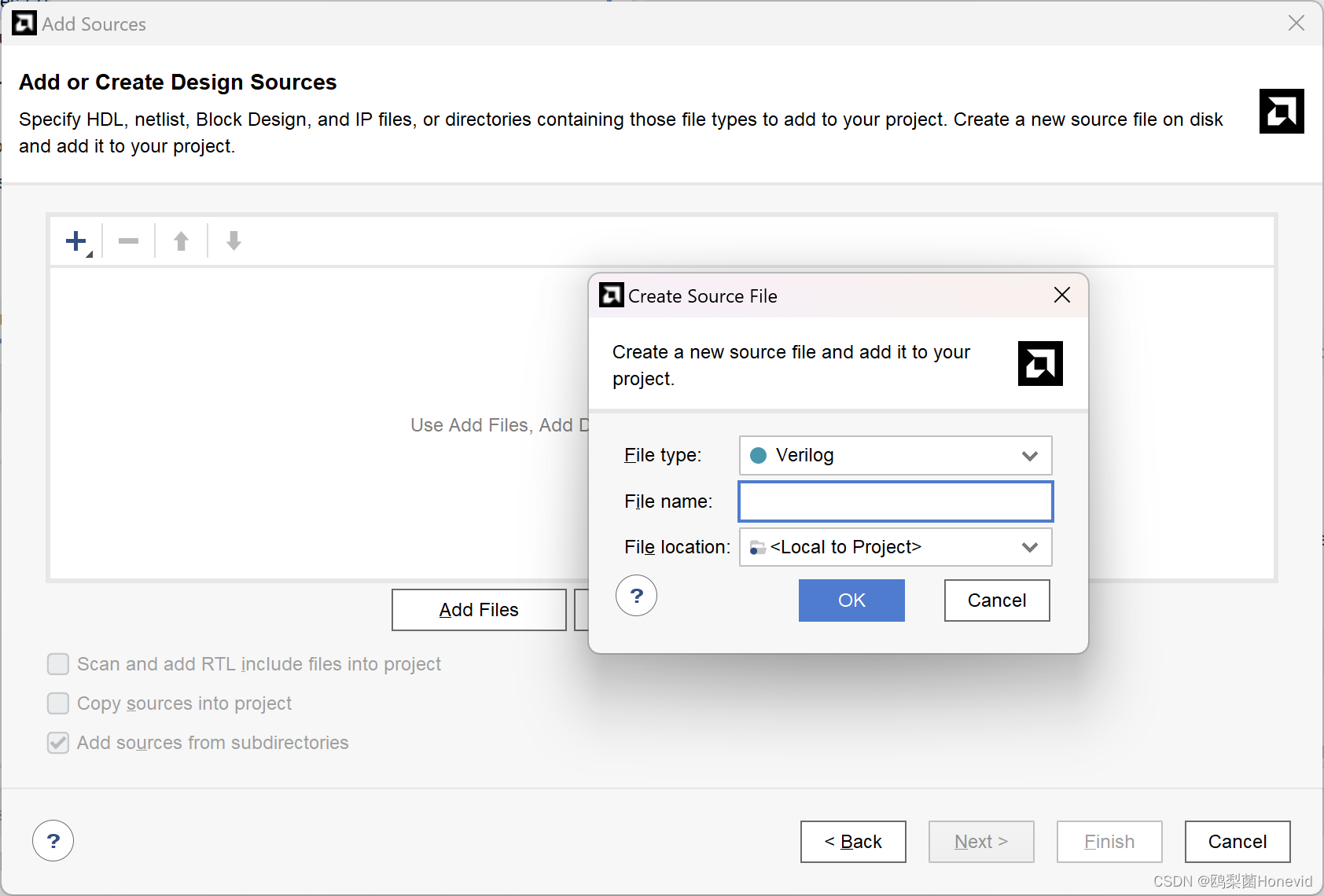
Task: Click the Add Sources title bar icon
Action: point(24,24)
